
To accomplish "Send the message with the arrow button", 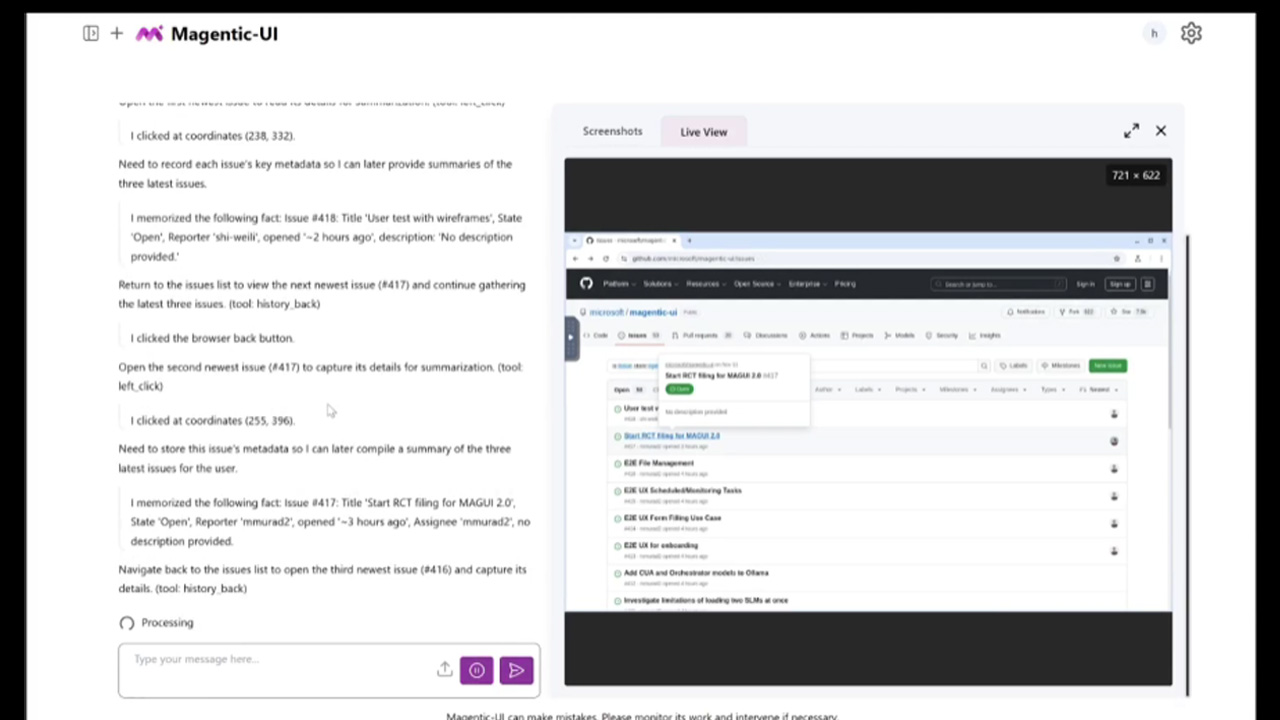I will pos(516,670).
